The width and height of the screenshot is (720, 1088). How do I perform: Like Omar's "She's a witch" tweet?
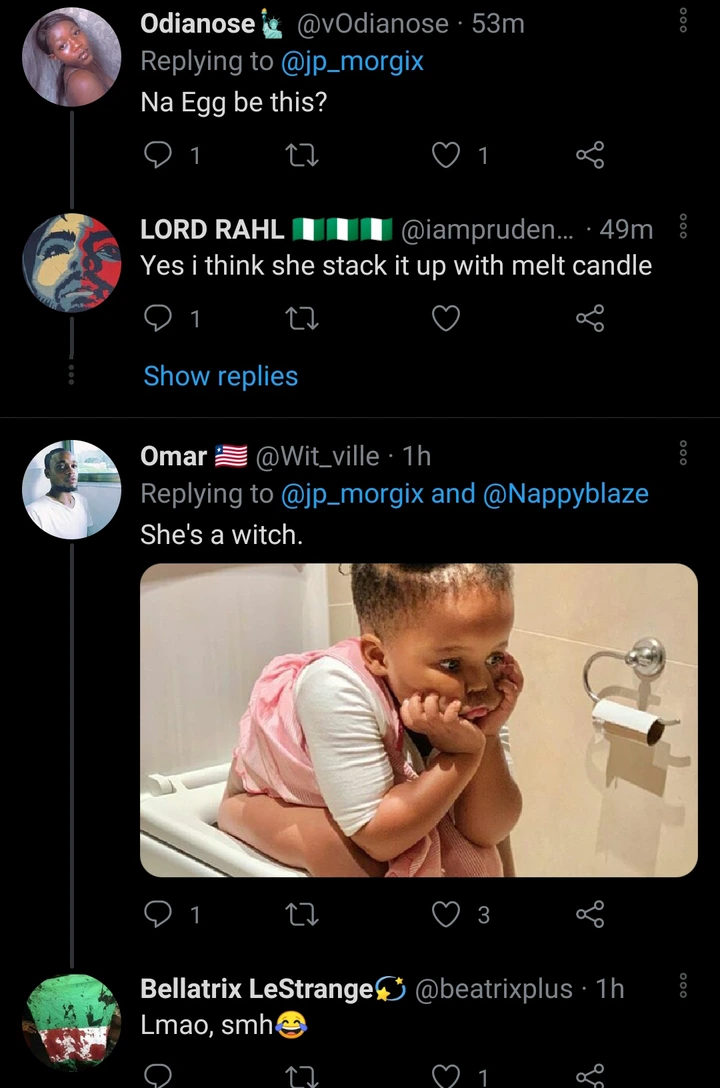(447, 914)
